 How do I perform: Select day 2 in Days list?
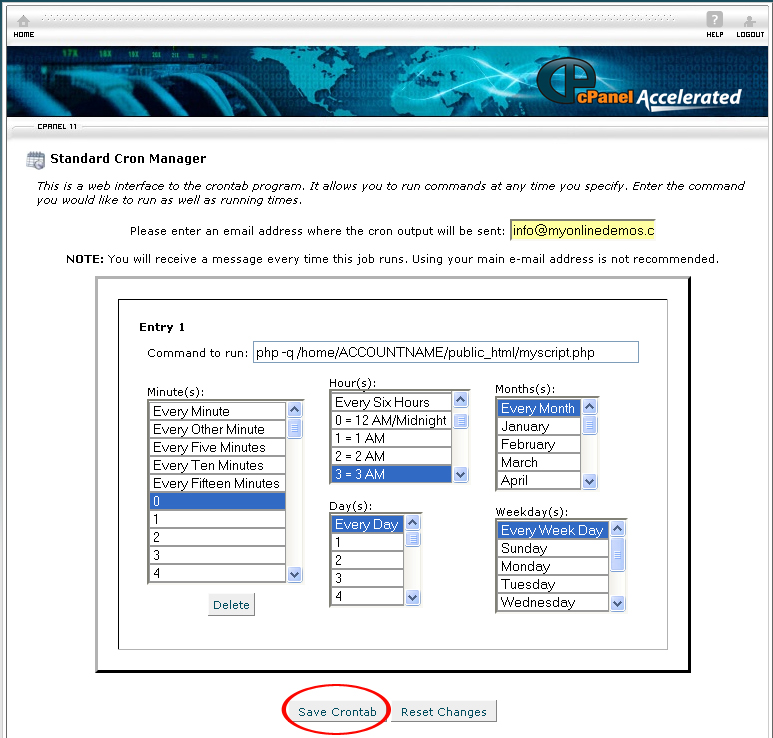point(368,560)
